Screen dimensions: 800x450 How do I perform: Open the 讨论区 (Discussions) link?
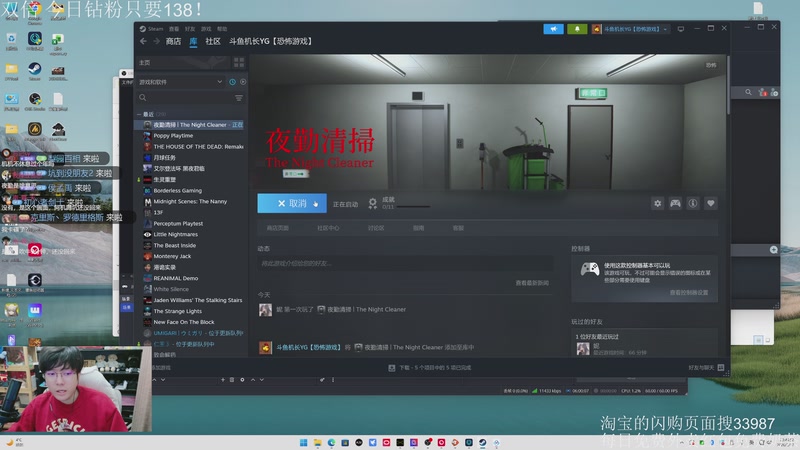point(376,228)
